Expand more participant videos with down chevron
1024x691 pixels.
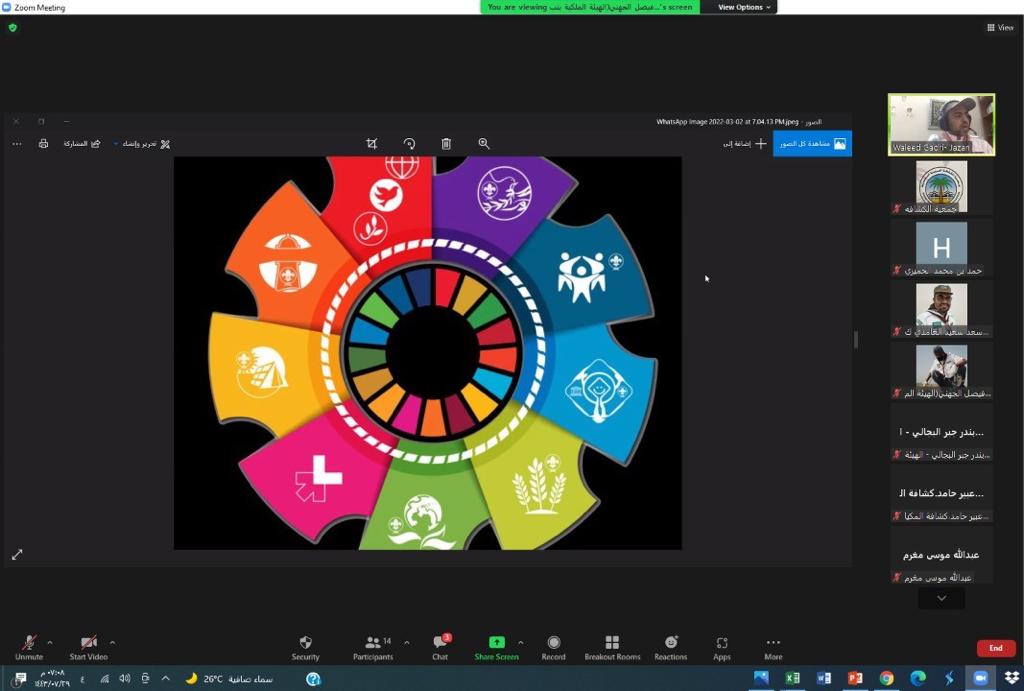click(941, 598)
